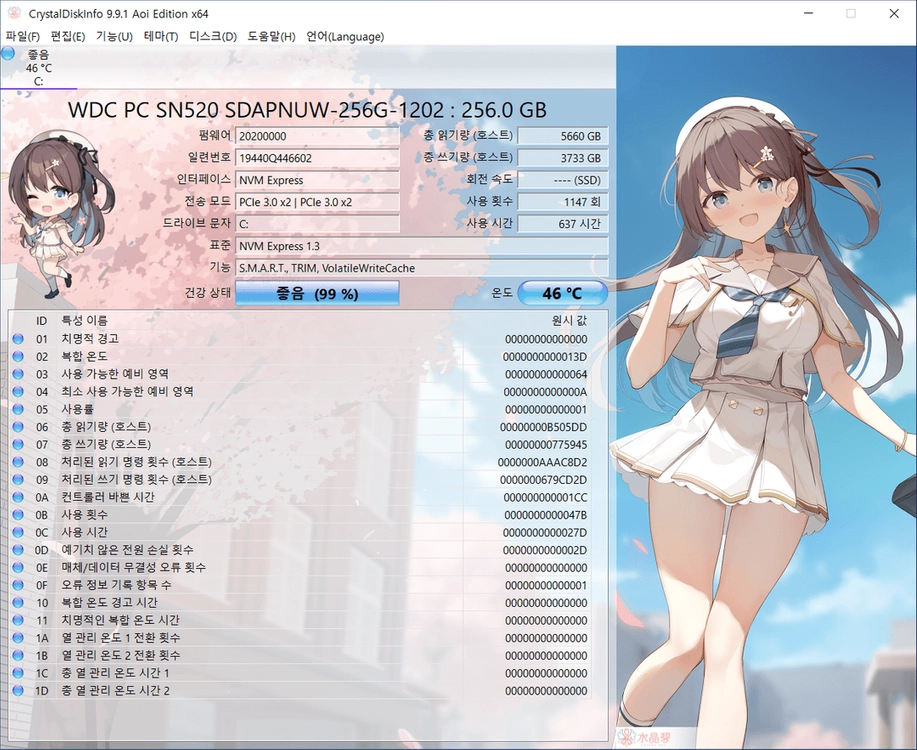Select the 컨트롤러 바쁜 시간 attribute name

(108, 497)
